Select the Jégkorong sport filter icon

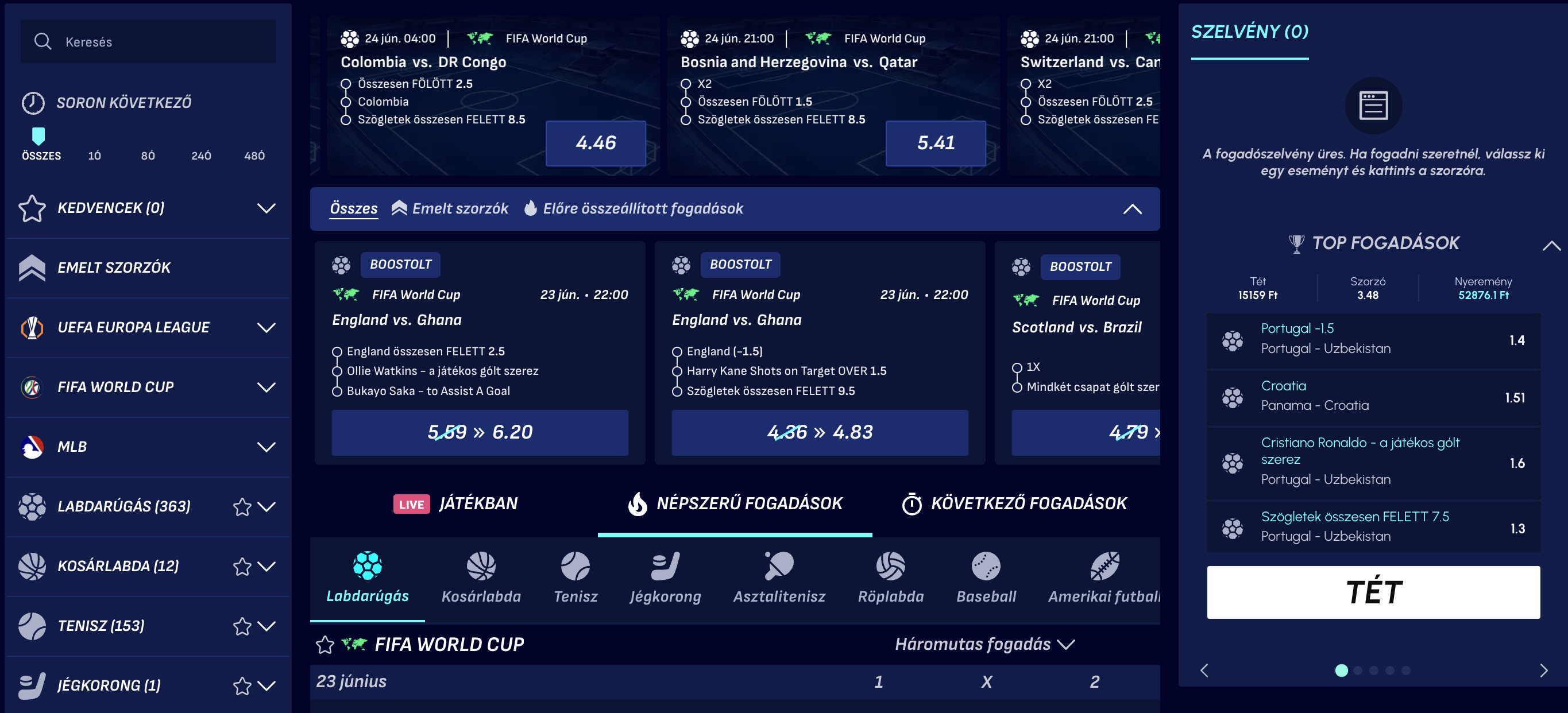[x=665, y=566]
